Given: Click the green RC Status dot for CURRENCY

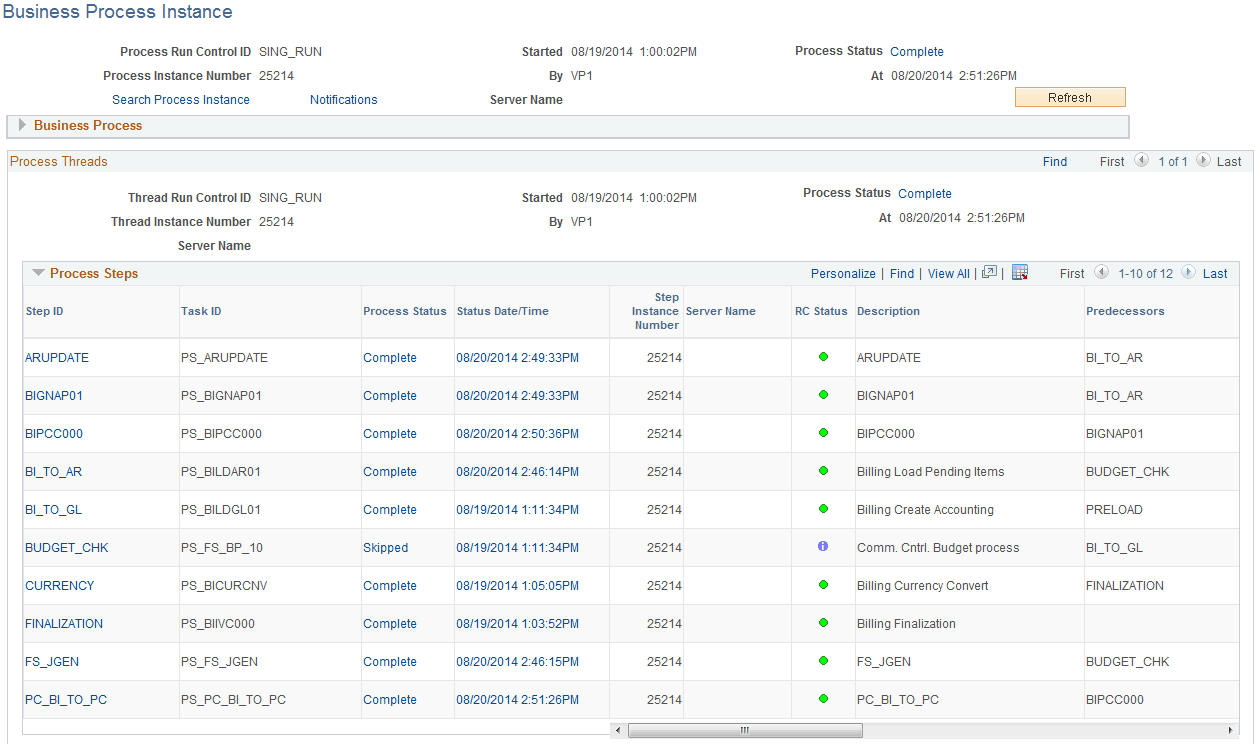Looking at the screenshot, I should coord(821,585).
